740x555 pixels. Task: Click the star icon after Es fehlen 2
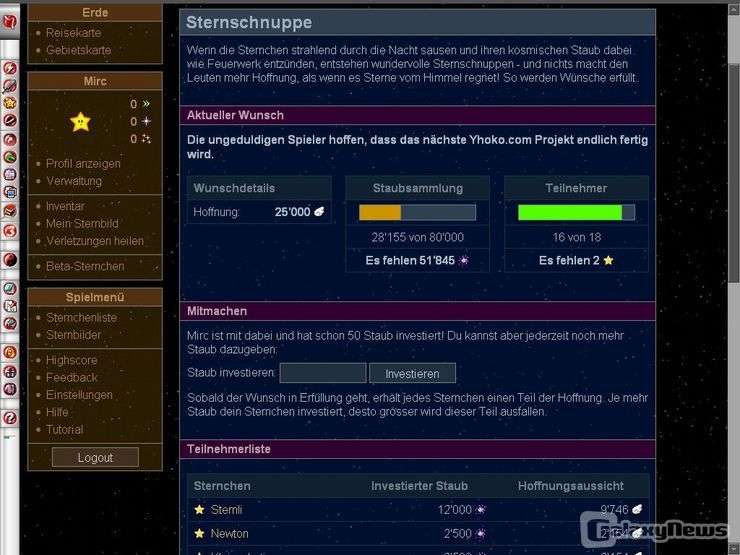608,260
